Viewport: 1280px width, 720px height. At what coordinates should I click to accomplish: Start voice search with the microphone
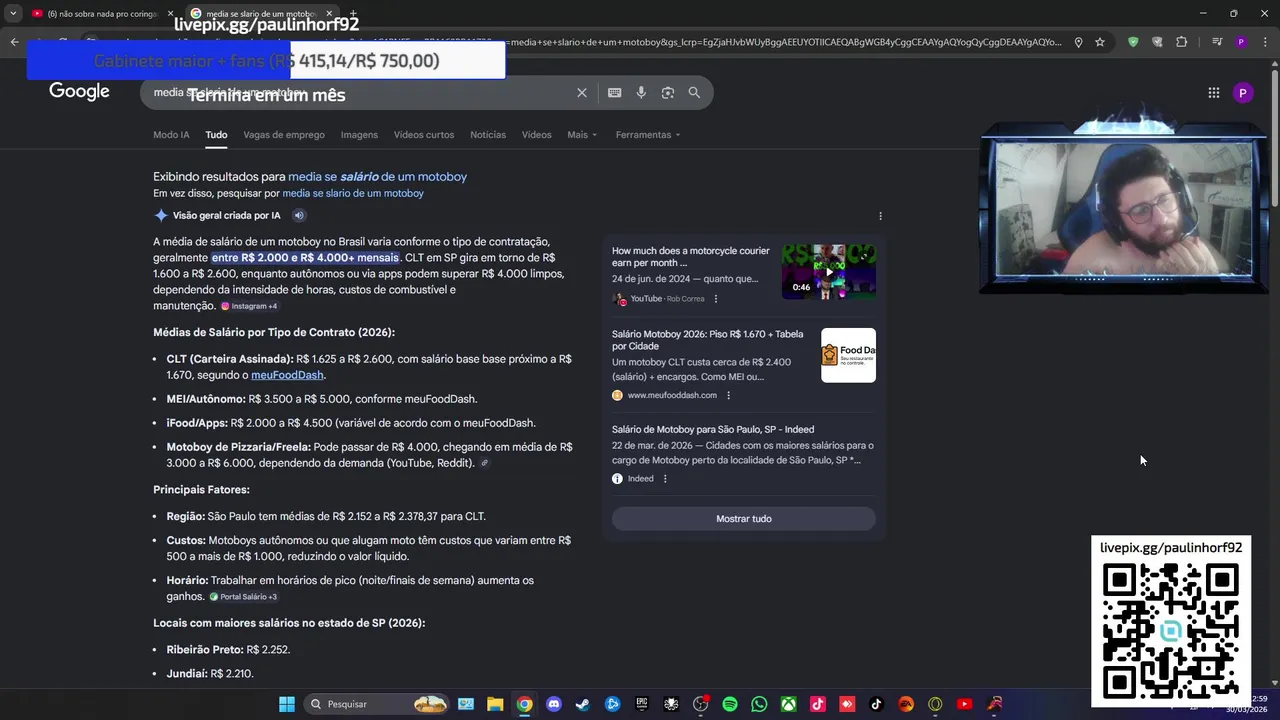click(641, 93)
